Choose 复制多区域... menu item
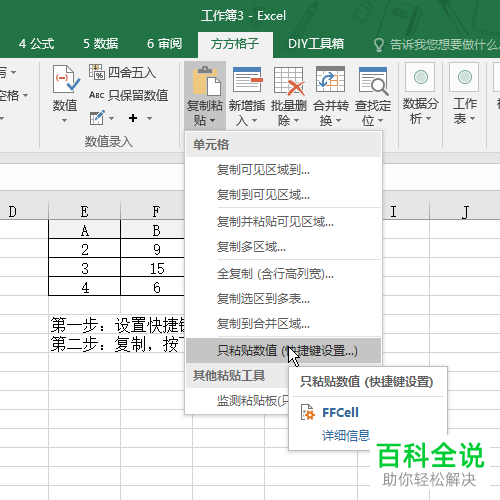 (x=283, y=247)
